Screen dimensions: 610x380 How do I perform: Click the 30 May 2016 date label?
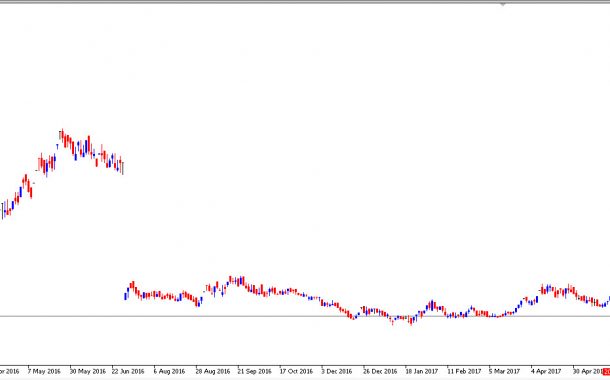tap(88, 371)
